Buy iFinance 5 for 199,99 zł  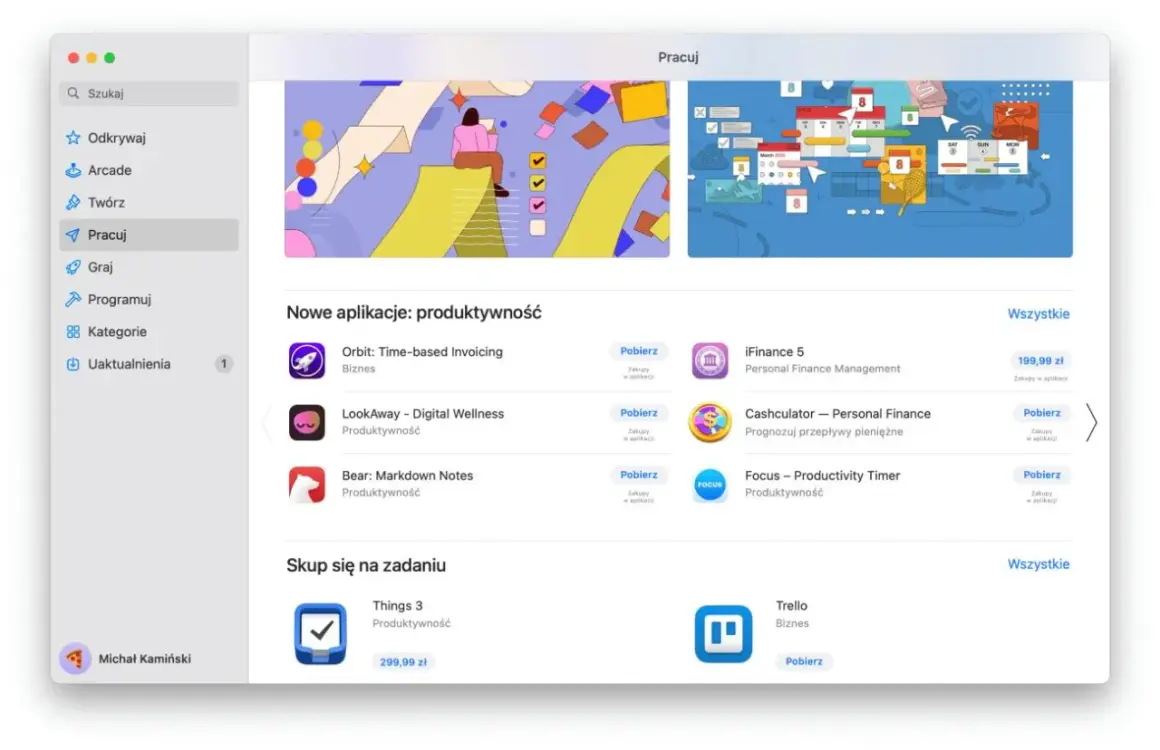(x=1040, y=361)
